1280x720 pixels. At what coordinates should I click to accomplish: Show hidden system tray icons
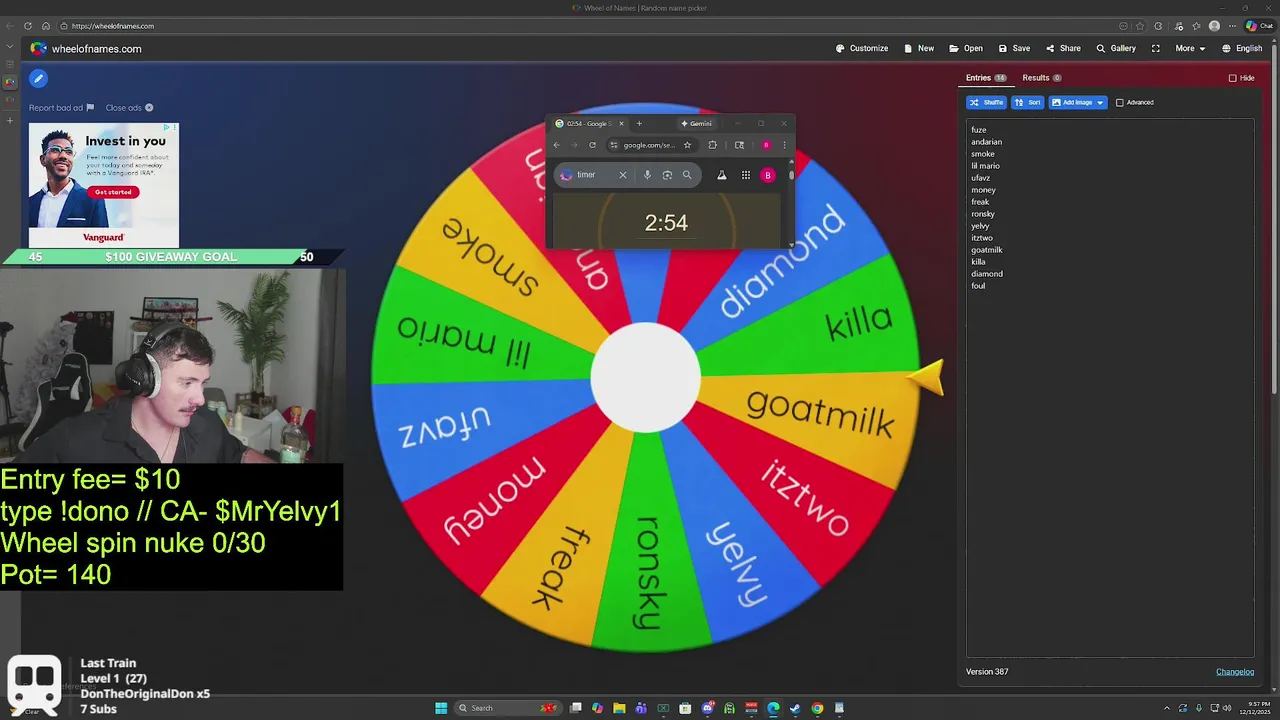tap(1166, 708)
